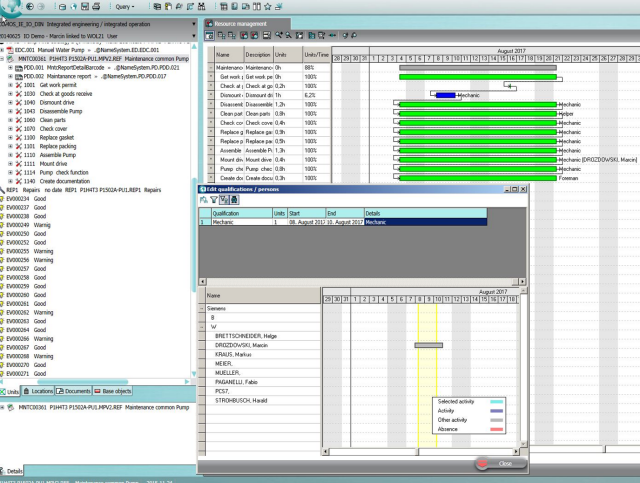This screenshot has width=640, height=483.
Task: Click the zoom out magnifier in Resource management
Action: tap(288, 36)
